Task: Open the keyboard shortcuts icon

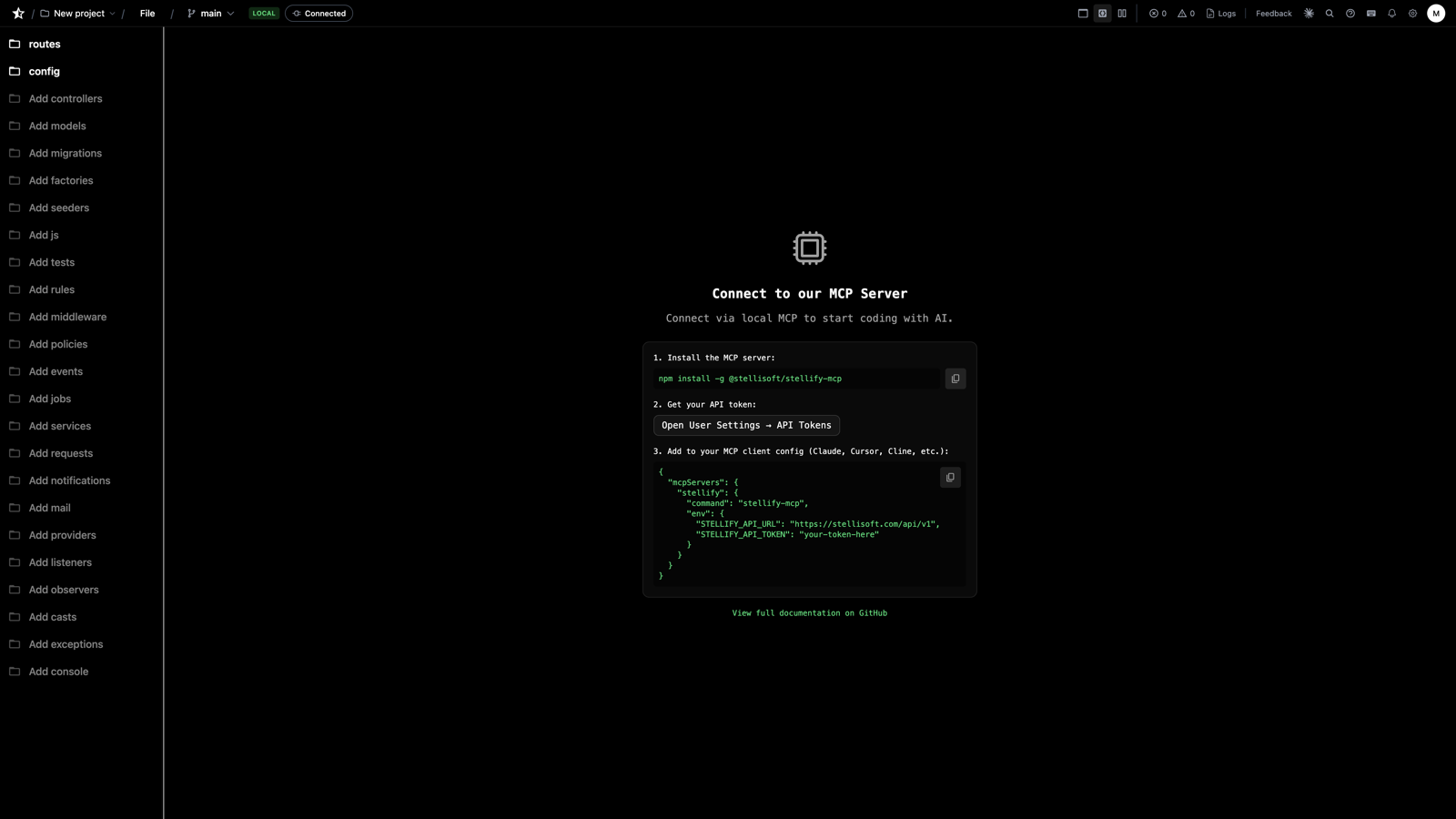Action: click(x=1370, y=14)
